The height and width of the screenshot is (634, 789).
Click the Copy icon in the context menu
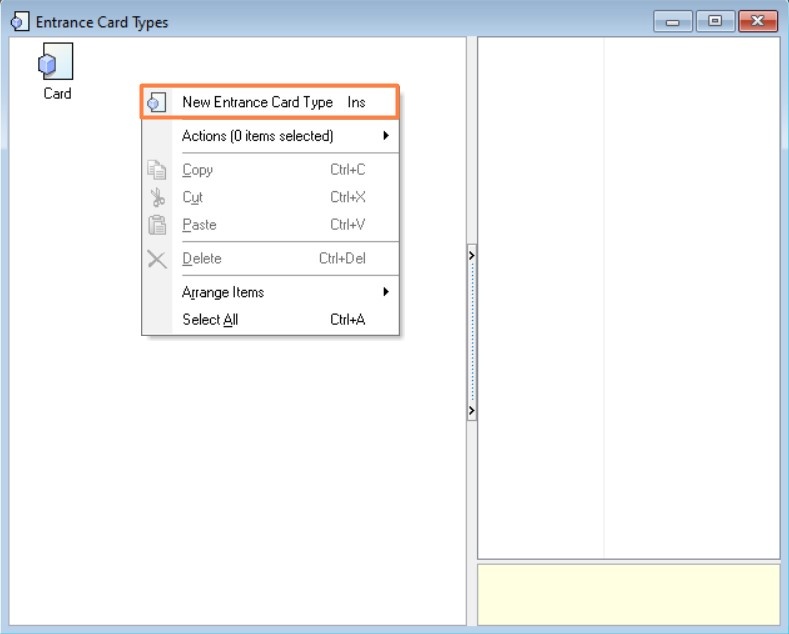click(x=156, y=170)
